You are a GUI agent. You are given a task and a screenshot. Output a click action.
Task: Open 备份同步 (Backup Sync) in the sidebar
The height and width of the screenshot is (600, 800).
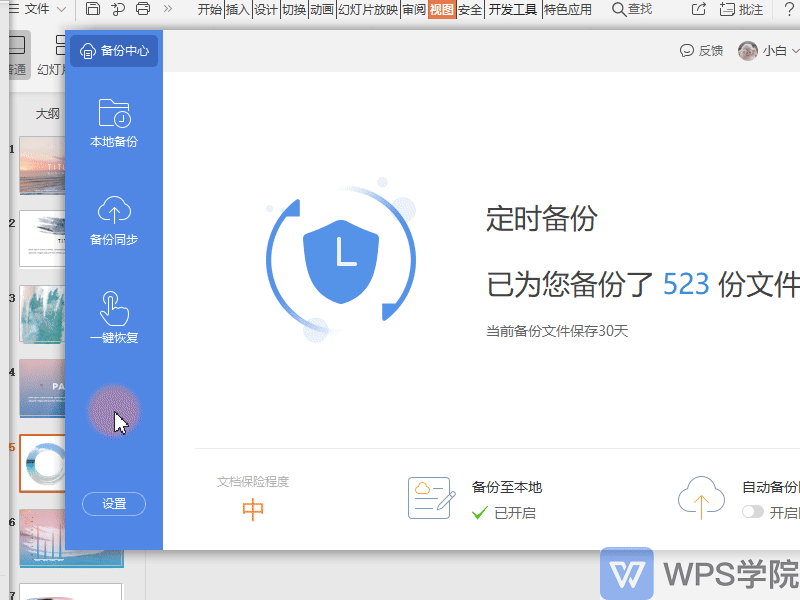pos(113,220)
